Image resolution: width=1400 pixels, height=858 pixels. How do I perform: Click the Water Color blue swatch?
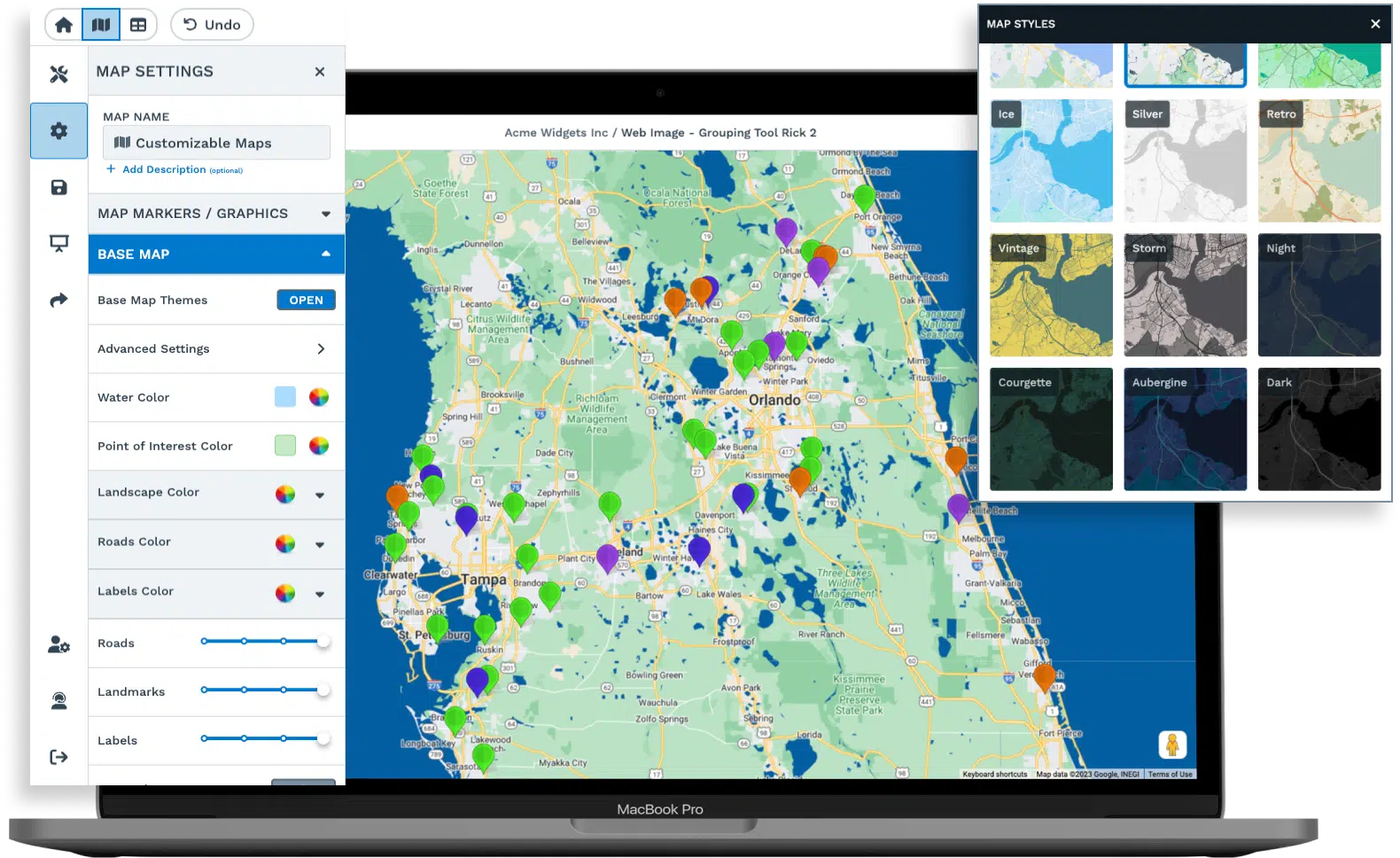point(285,397)
